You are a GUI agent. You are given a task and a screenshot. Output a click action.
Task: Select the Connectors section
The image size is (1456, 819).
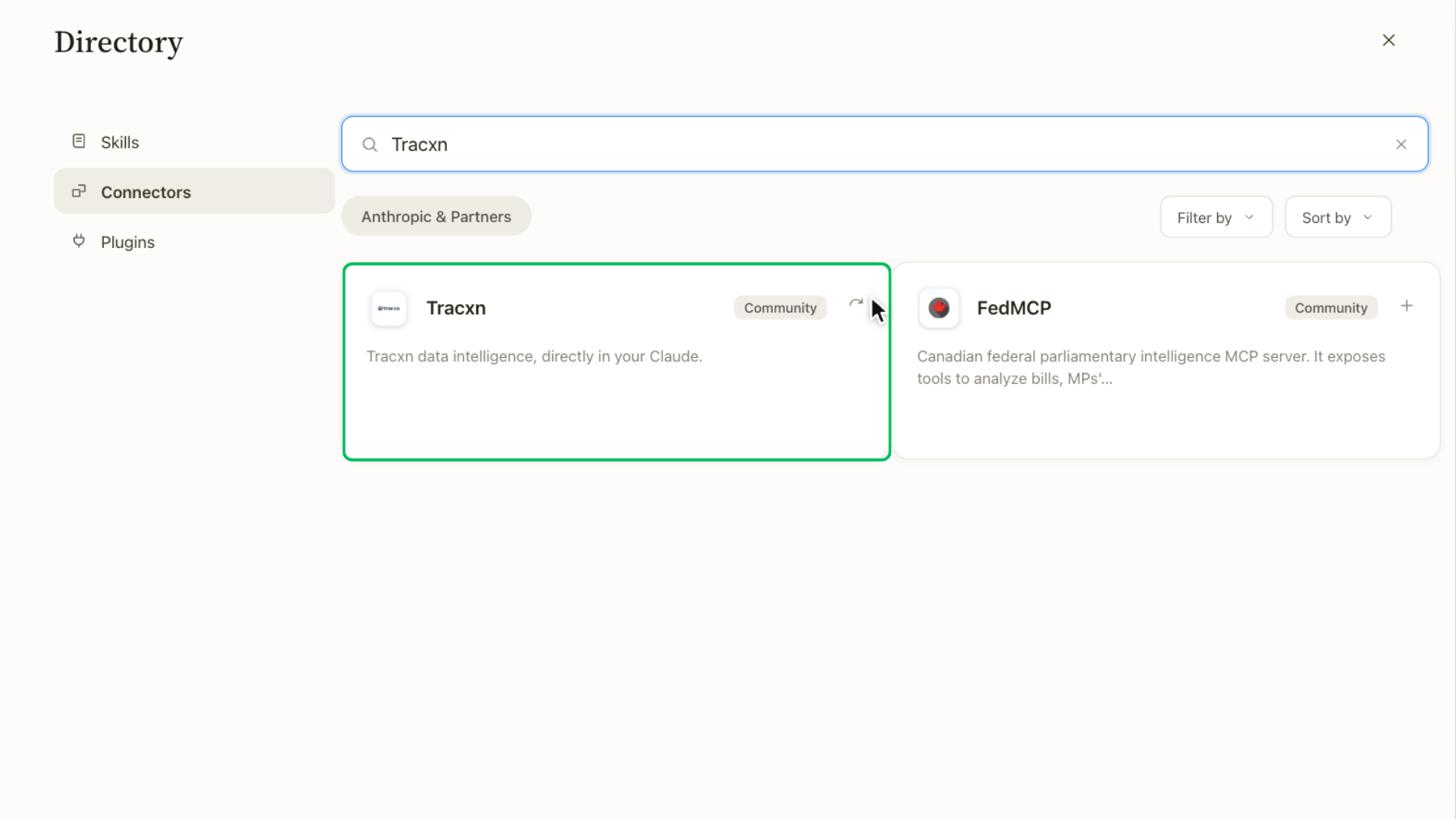pyautogui.click(x=194, y=192)
